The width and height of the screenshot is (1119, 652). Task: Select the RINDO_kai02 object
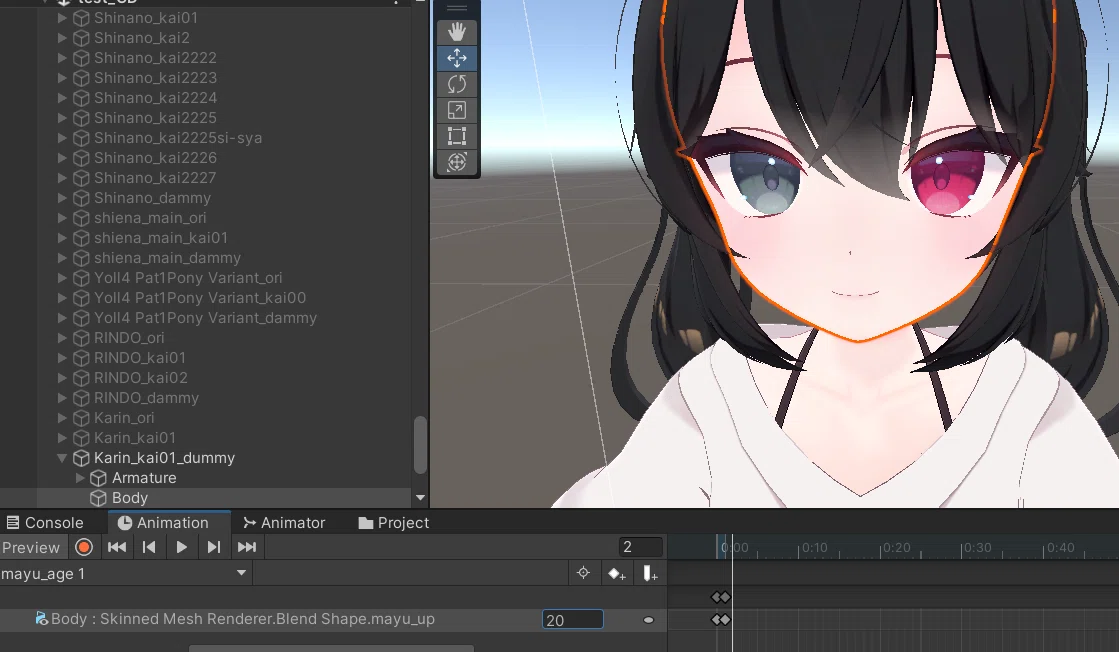click(x=141, y=377)
